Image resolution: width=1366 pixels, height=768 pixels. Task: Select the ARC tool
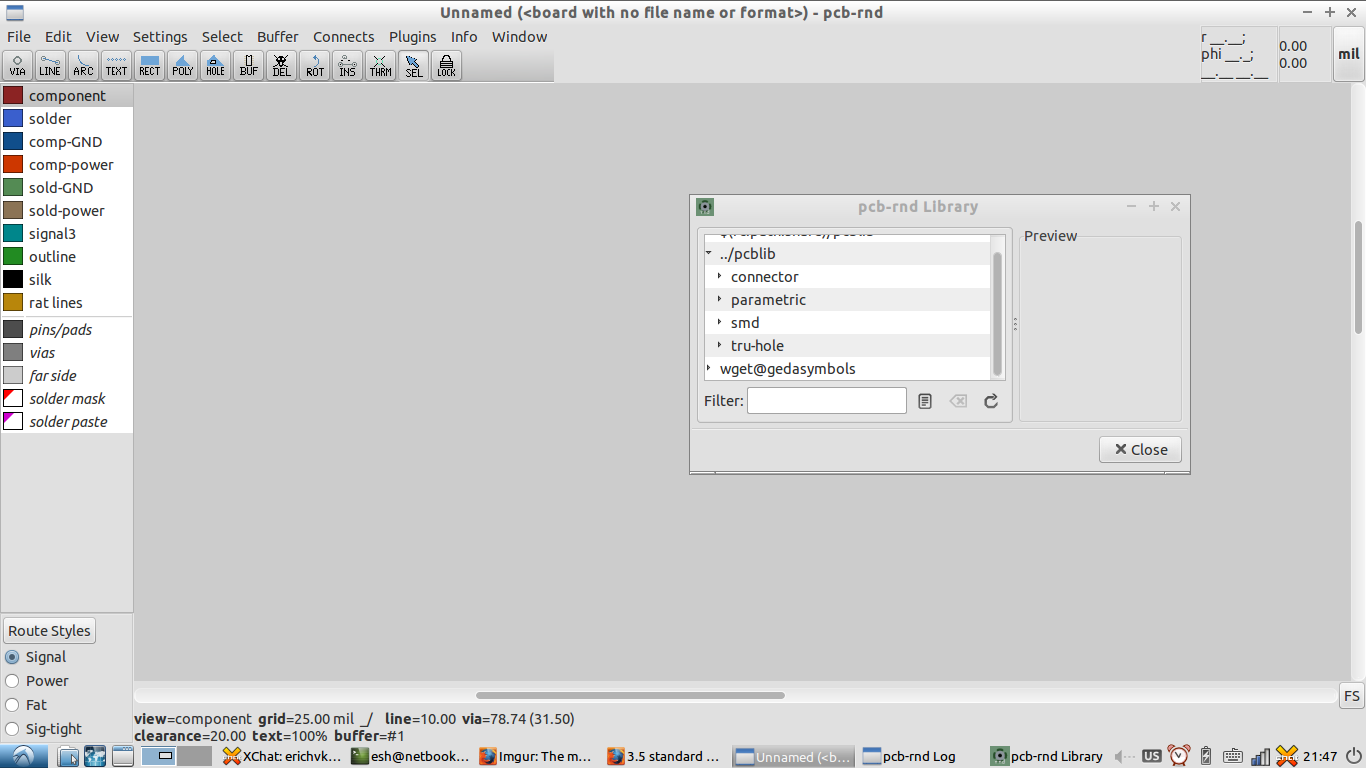tap(83, 66)
